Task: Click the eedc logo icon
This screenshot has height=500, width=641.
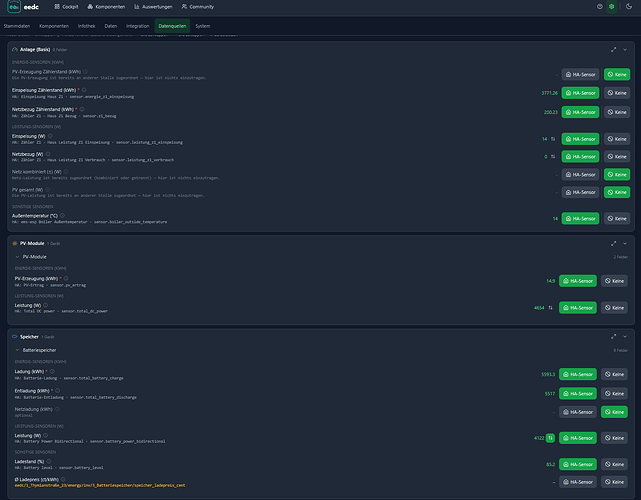Action: [x=14, y=7]
